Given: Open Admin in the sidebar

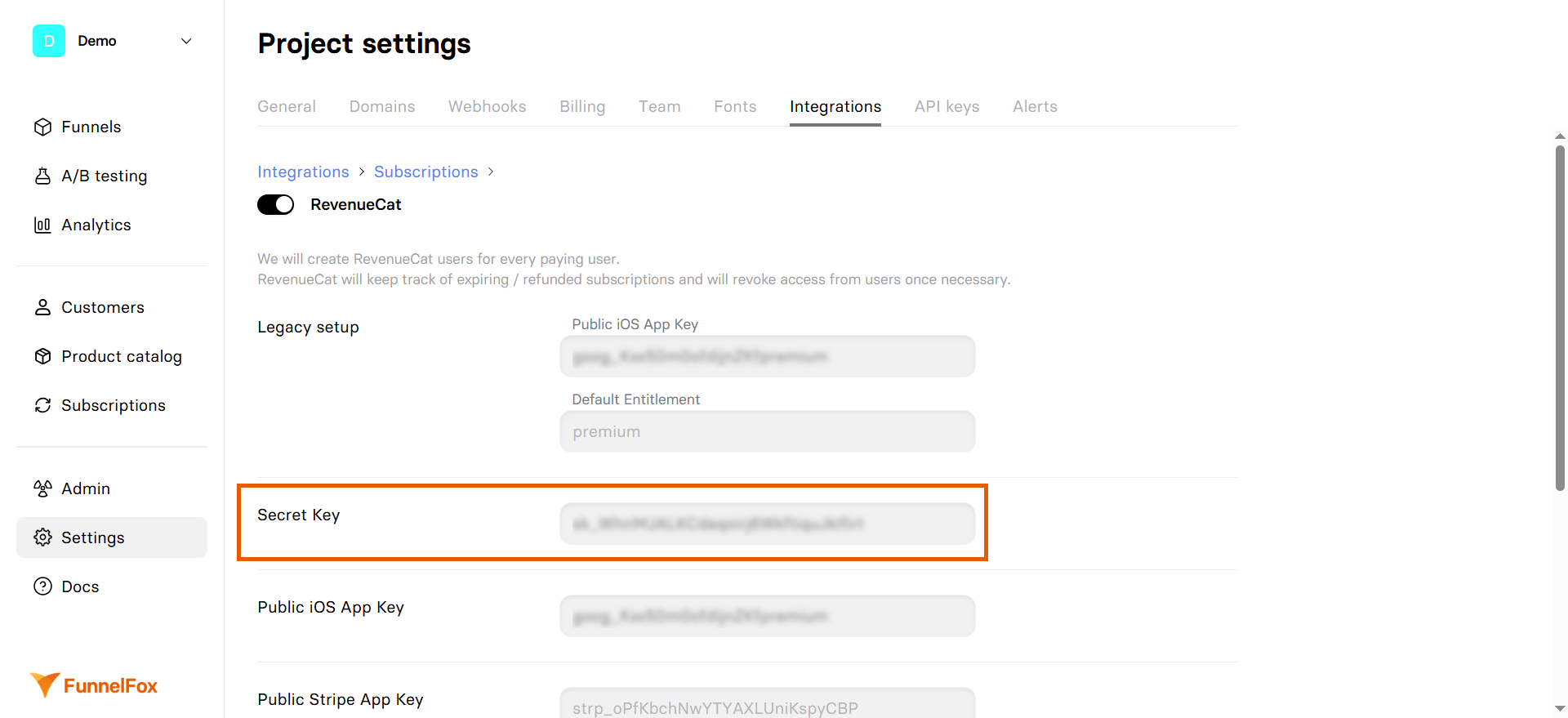Looking at the screenshot, I should point(112,488).
